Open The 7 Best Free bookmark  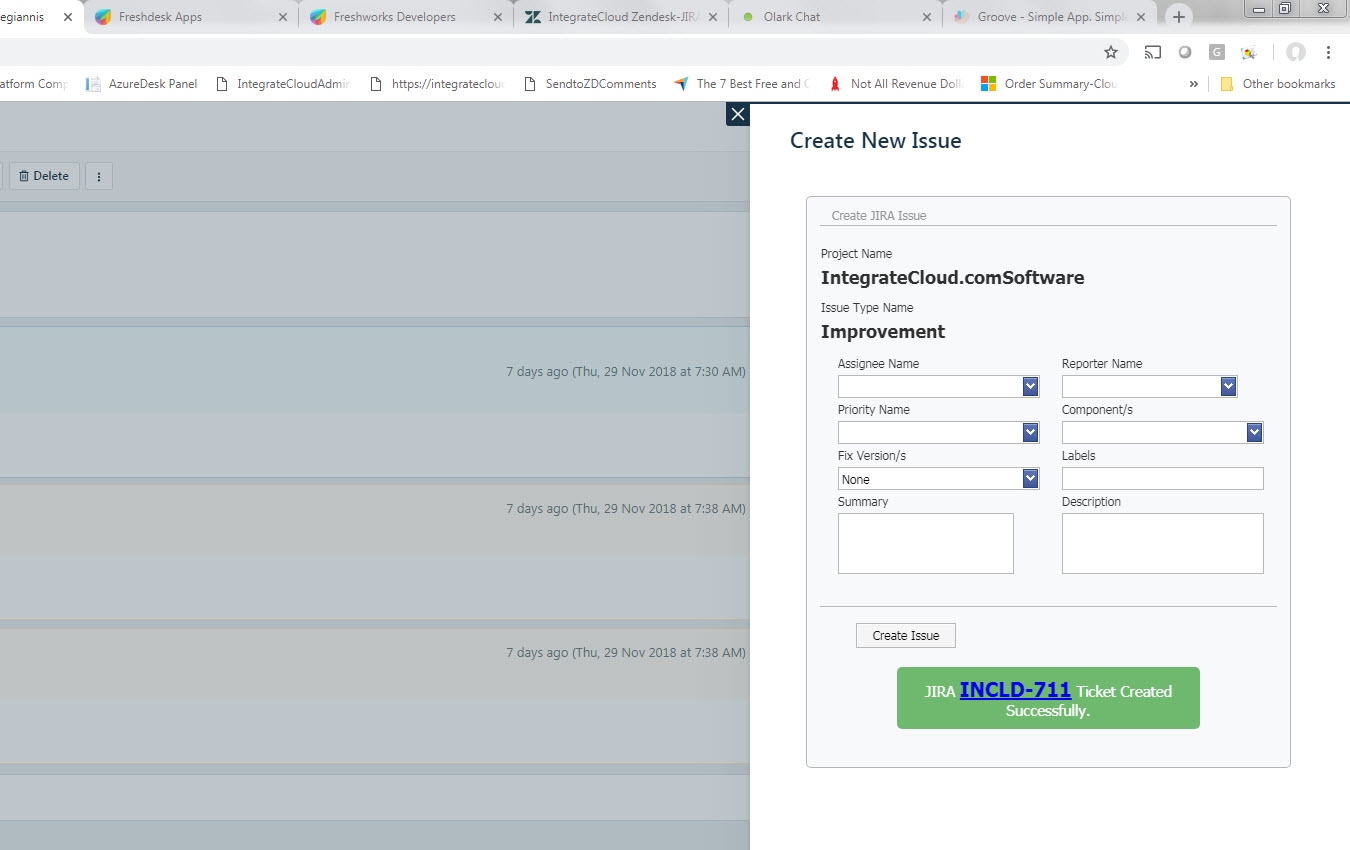pyautogui.click(x=742, y=84)
